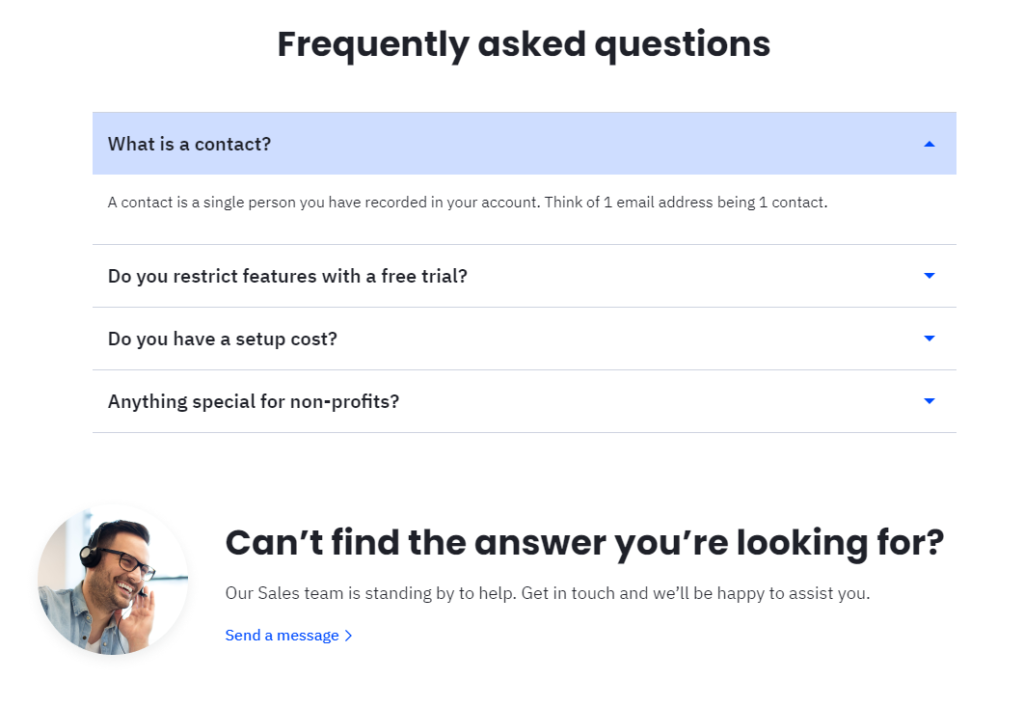Click the setup cost dropdown arrow
The height and width of the screenshot is (706, 1024).
[929, 339]
